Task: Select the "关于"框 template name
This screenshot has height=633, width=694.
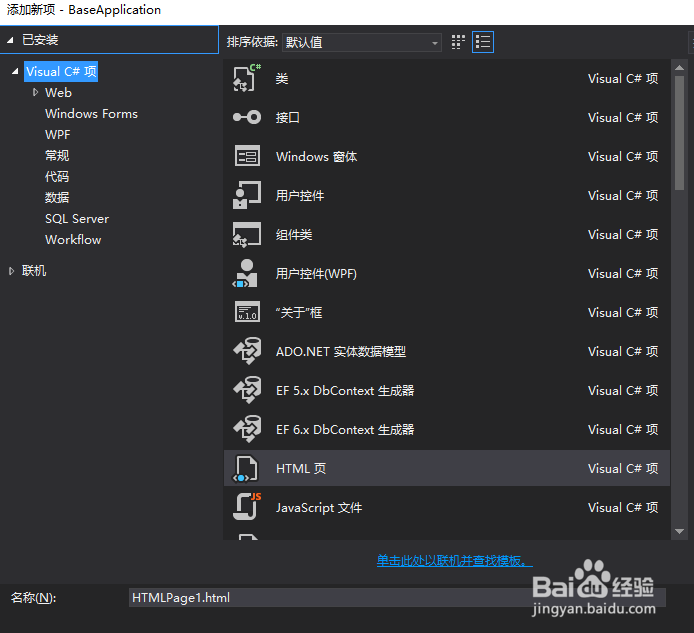Action: point(299,313)
